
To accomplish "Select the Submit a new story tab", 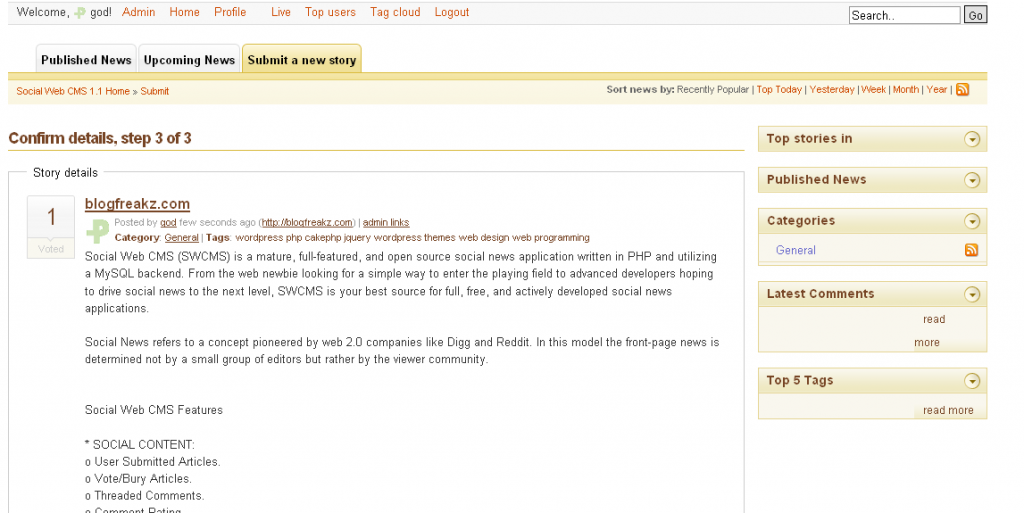I will 301,60.
